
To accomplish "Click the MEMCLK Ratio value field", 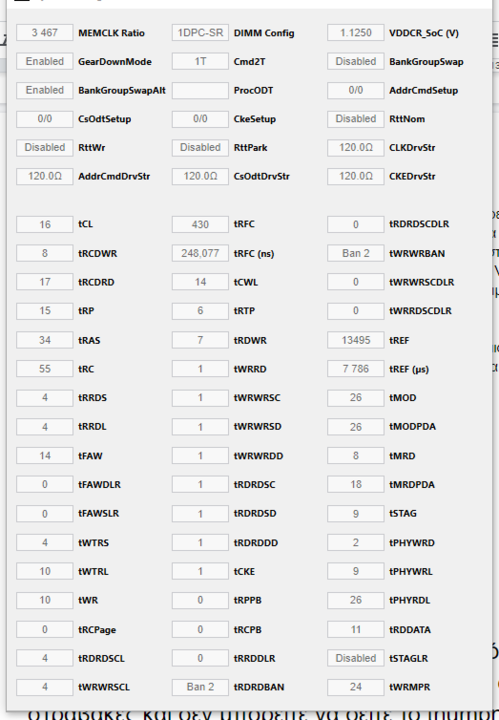I will pos(45,33).
